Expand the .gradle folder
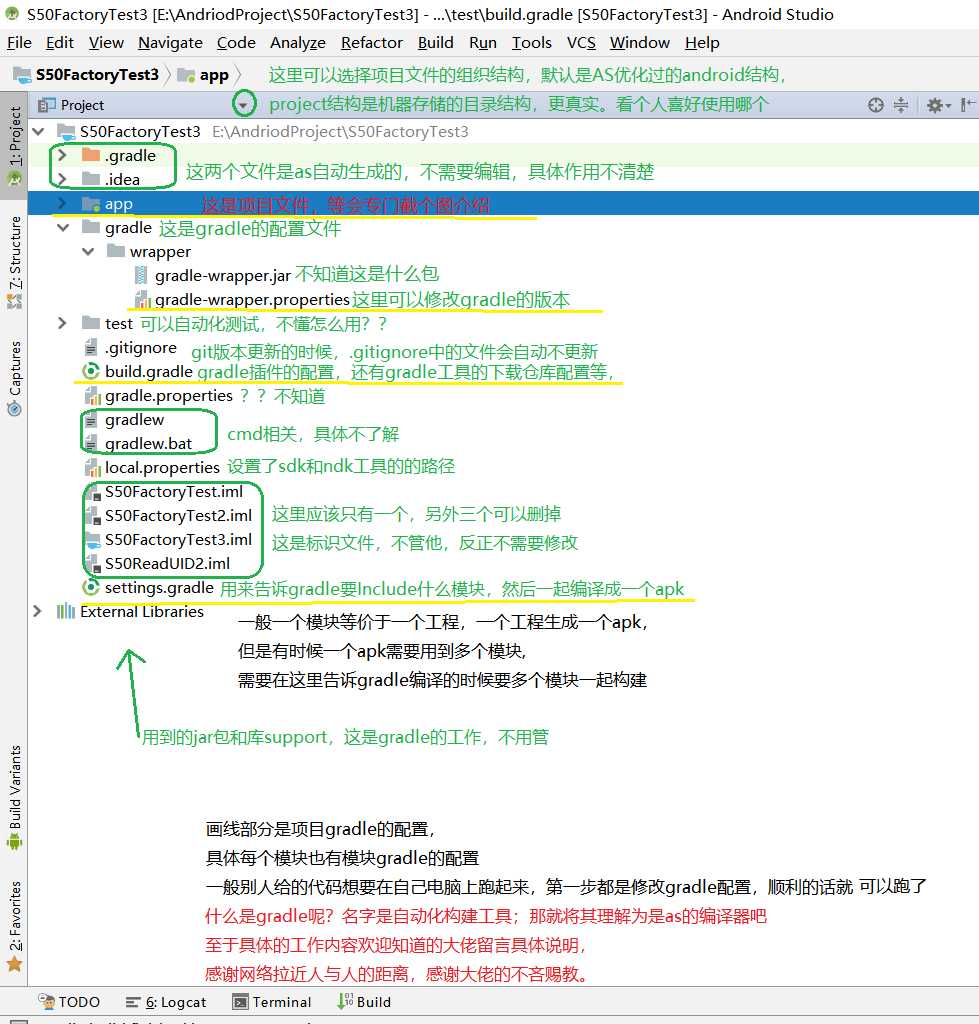Screen dimensions: 979x1024 62,155
